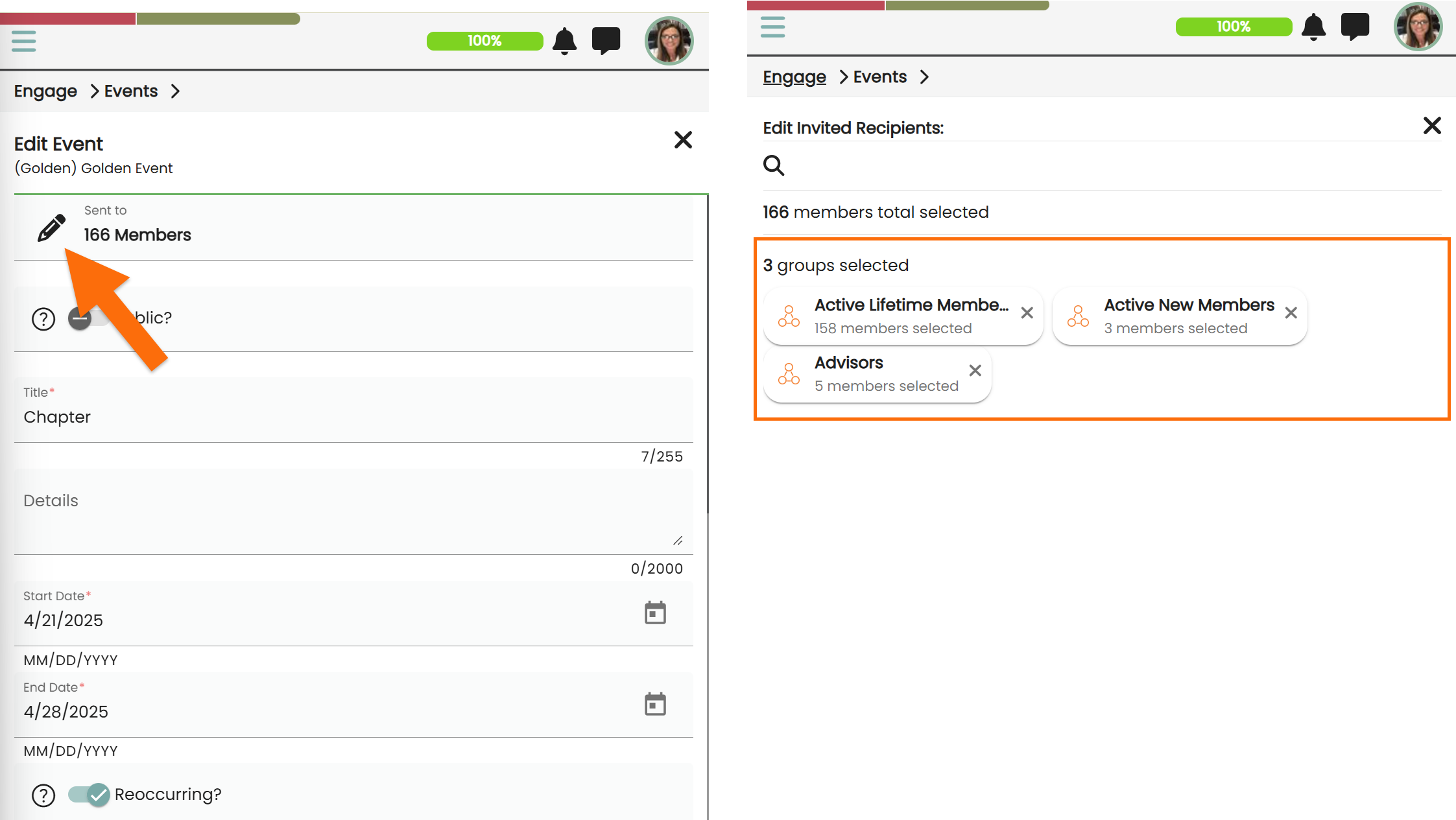Image resolution: width=1456 pixels, height=820 pixels.
Task: Open the Start Date calendar picker
Action: click(655, 613)
